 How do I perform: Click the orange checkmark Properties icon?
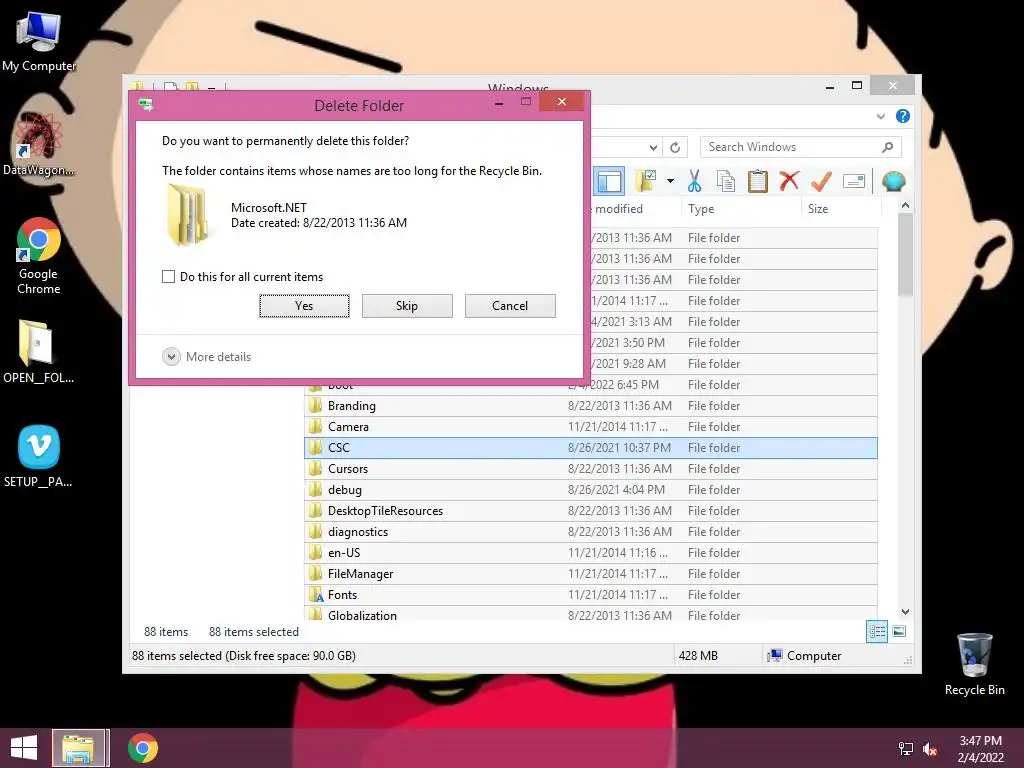(821, 181)
